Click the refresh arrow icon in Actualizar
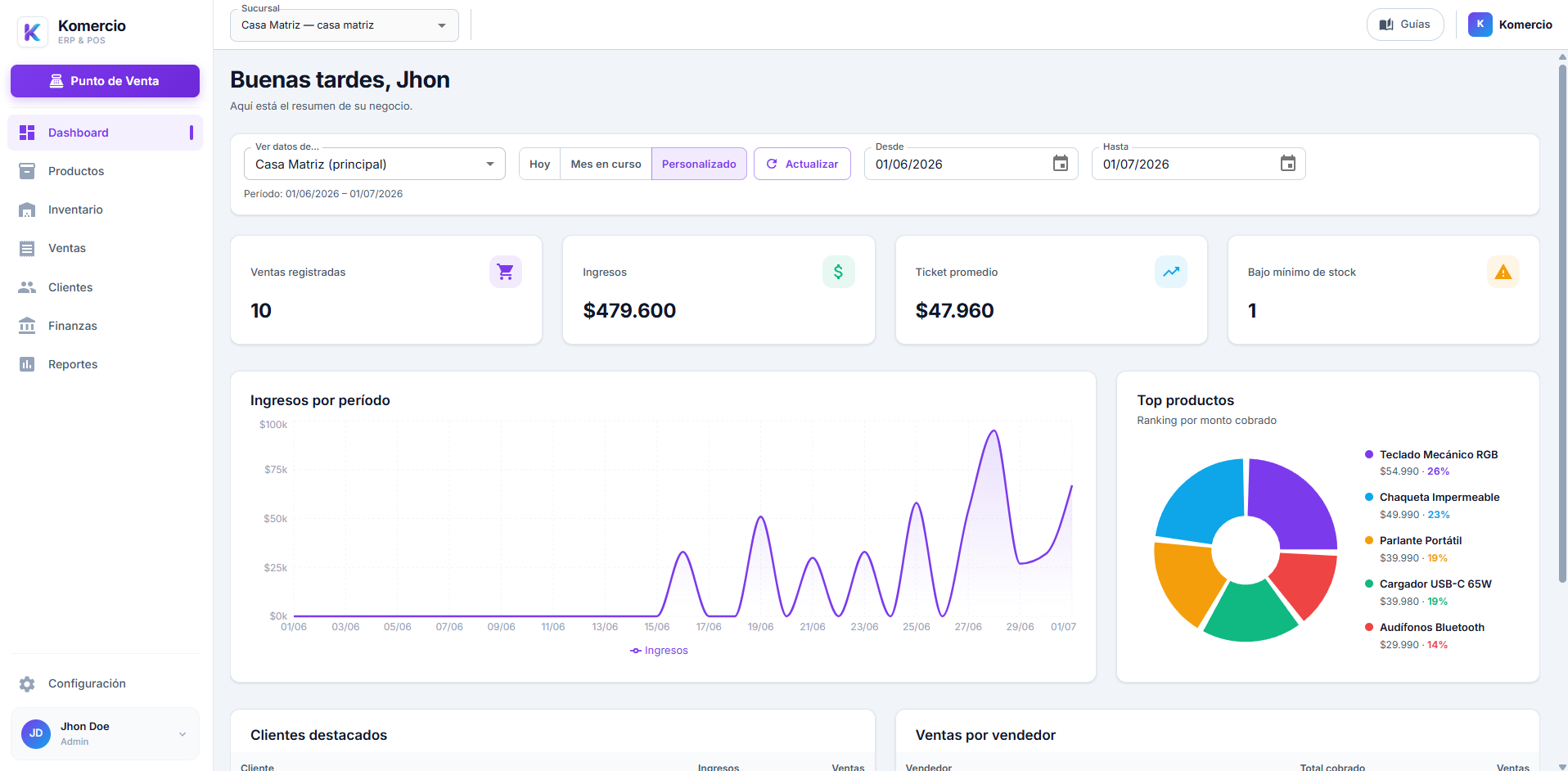Viewport: 1568px width, 771px height. 772,164
